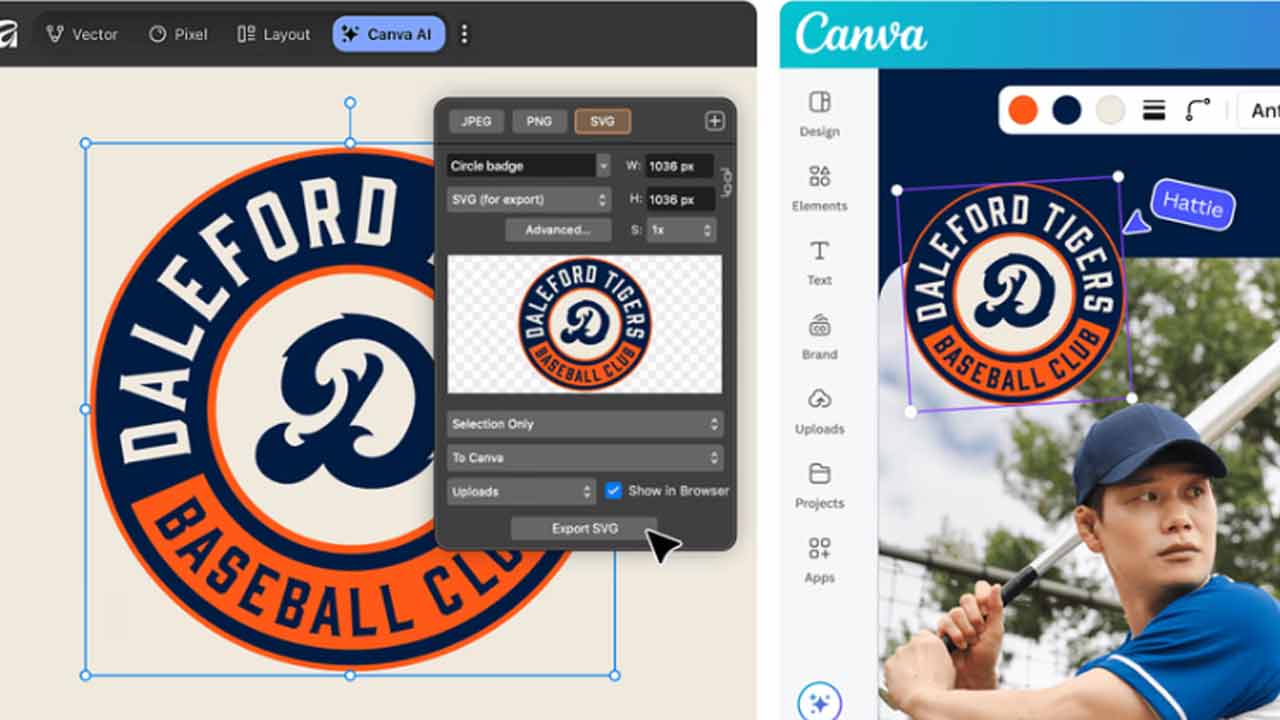Click the Export SVG button
The height and width of the screenshot is (720, 1280).
(584, 528)
